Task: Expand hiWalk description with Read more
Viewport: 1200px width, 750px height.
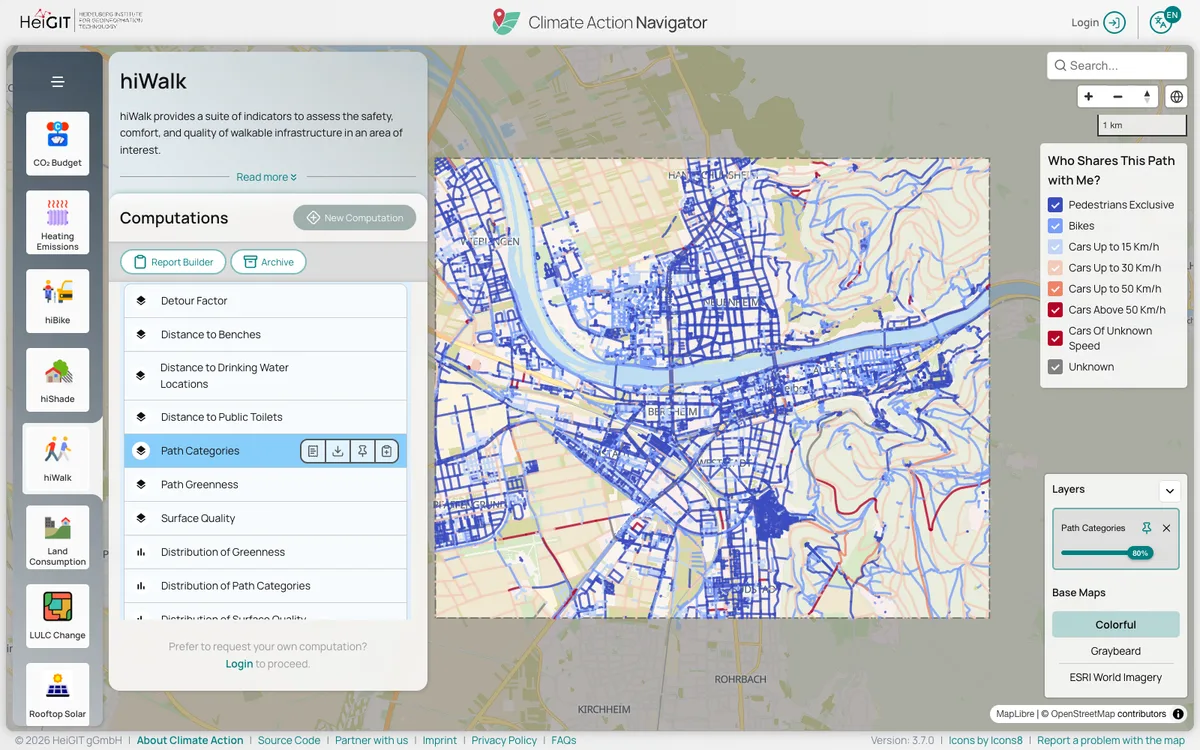Action: [266, 177]
